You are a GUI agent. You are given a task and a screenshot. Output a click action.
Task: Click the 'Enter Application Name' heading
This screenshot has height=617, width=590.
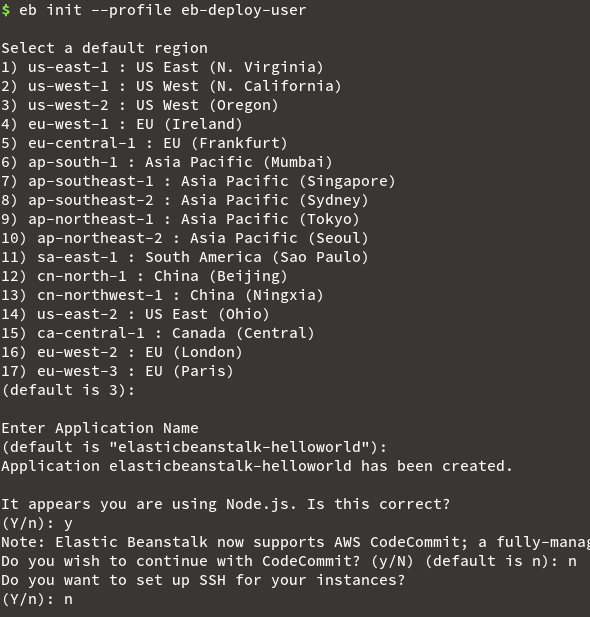(x=100, y=428)
